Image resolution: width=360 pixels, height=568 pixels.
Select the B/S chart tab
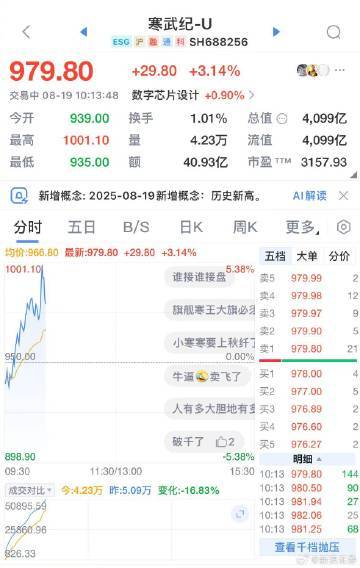[136, 227]
